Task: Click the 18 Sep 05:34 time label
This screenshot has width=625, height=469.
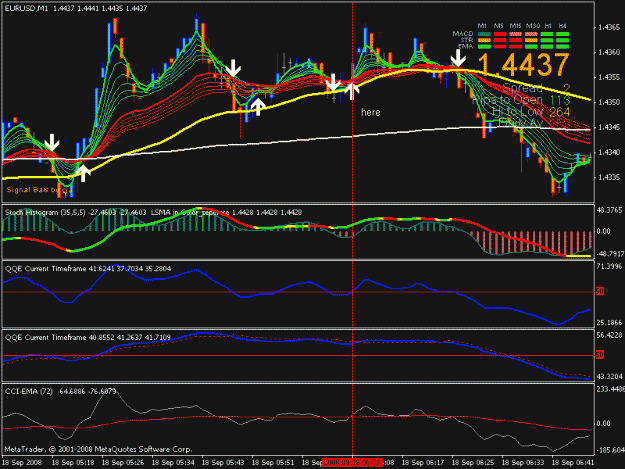Action: (173, 463)
